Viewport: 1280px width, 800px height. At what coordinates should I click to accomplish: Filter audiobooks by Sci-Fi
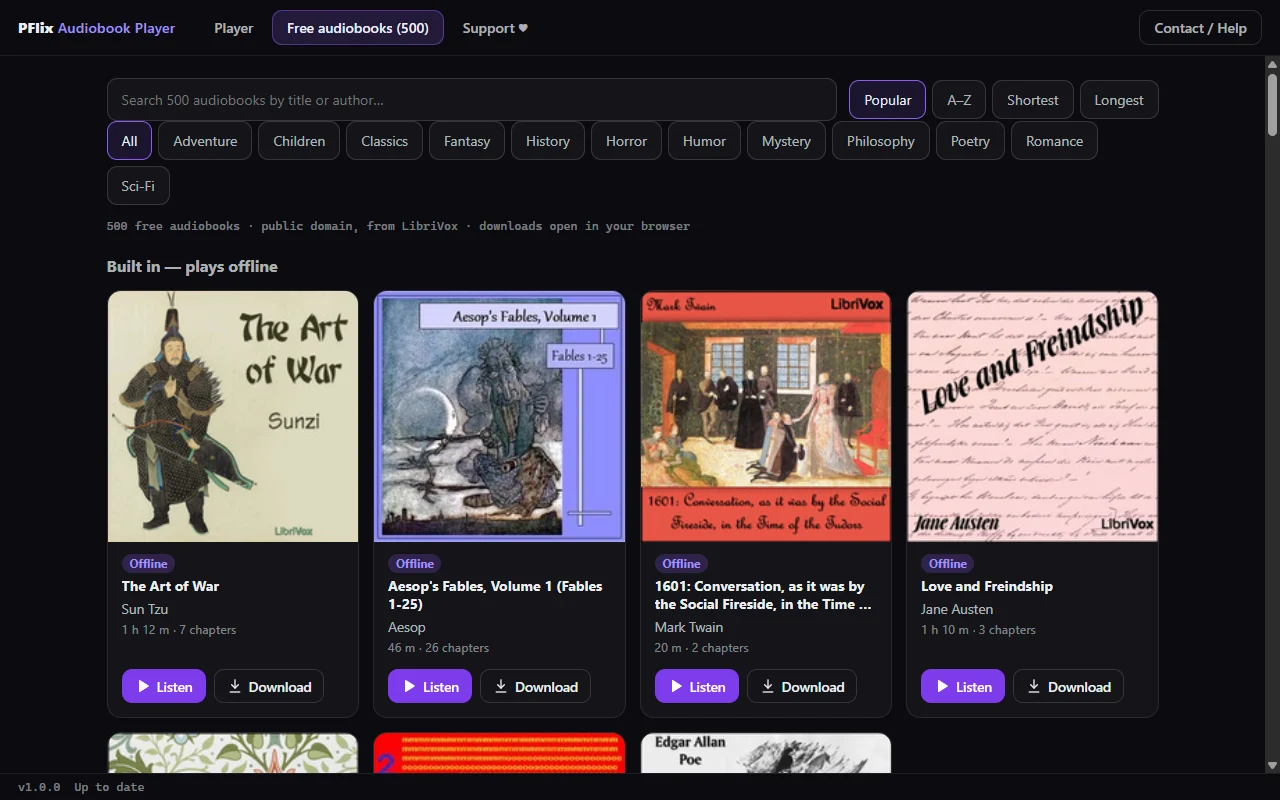pos(138,186)
